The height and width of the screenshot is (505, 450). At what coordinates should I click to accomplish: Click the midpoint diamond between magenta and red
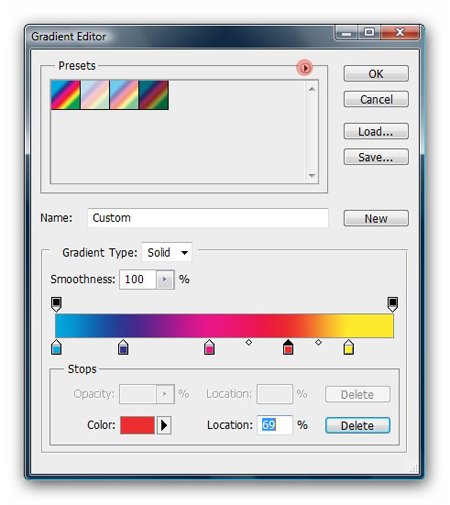coord(249,342)
